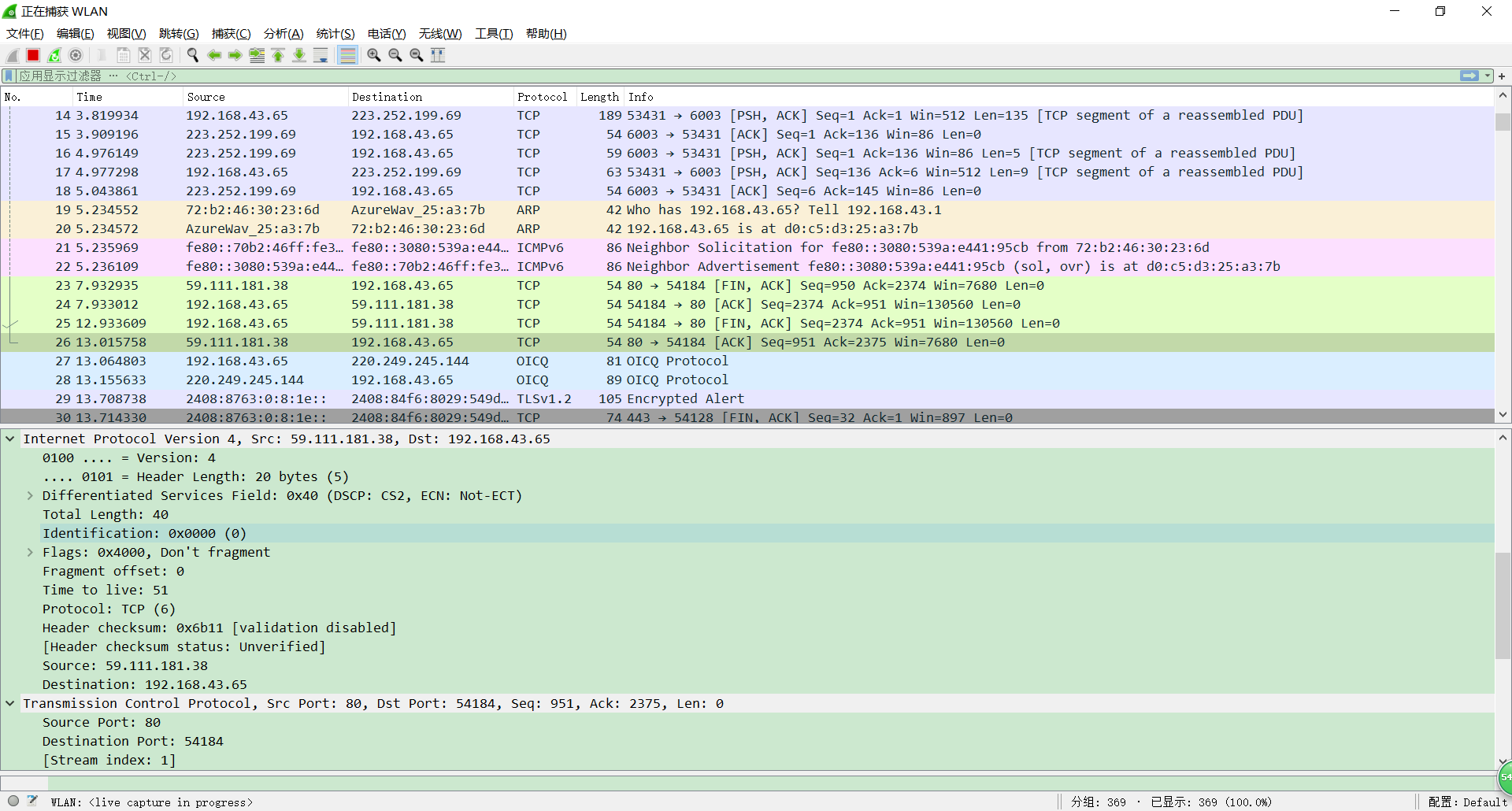
Task: Open the 工具(T) menu
Action: [494, 34]
